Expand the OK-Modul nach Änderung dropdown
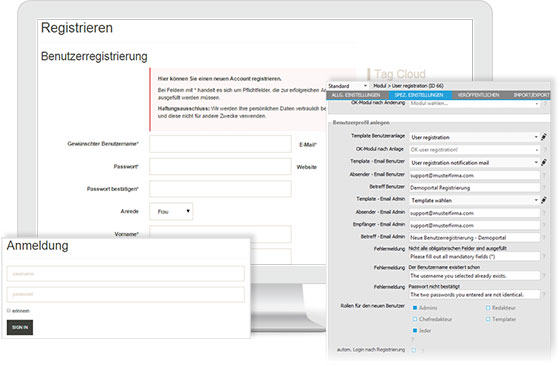This screenshot has width=560, height=366. (x=475, y=104)
